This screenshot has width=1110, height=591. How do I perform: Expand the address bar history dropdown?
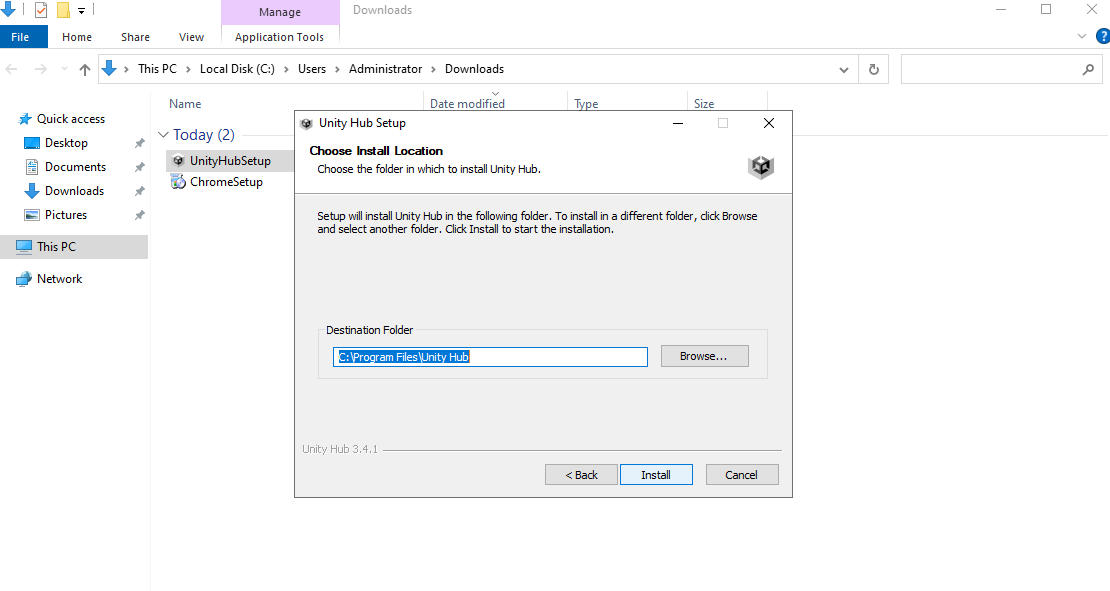tap(844, 69)
